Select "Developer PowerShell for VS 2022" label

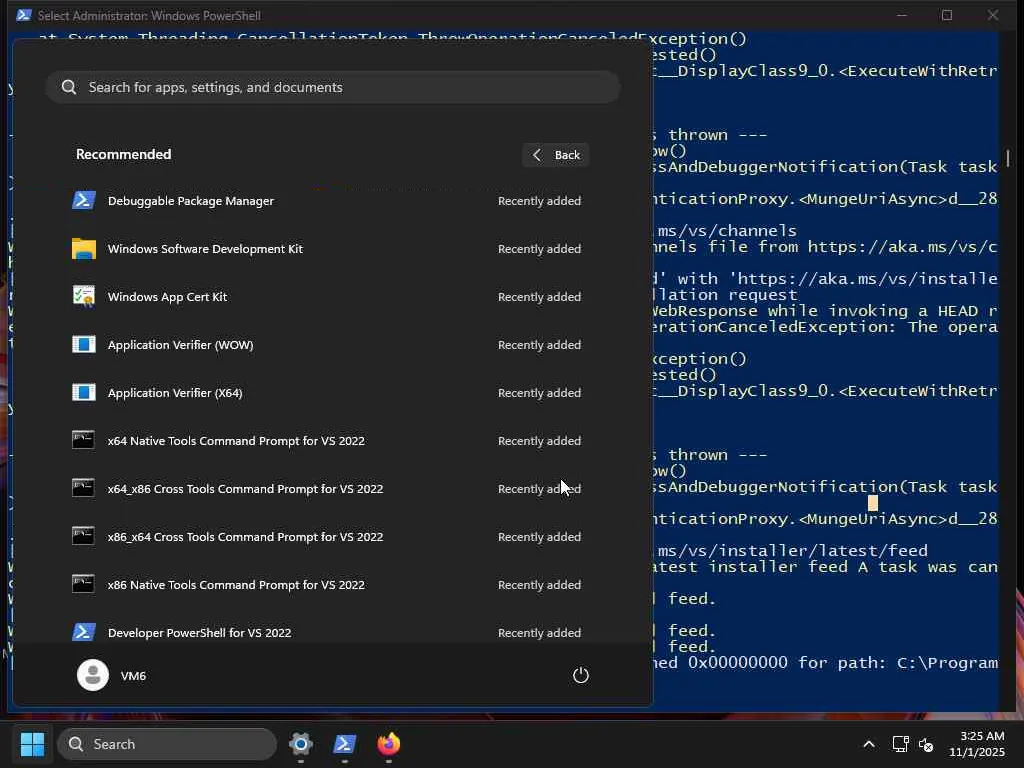[x=199, y=633]
